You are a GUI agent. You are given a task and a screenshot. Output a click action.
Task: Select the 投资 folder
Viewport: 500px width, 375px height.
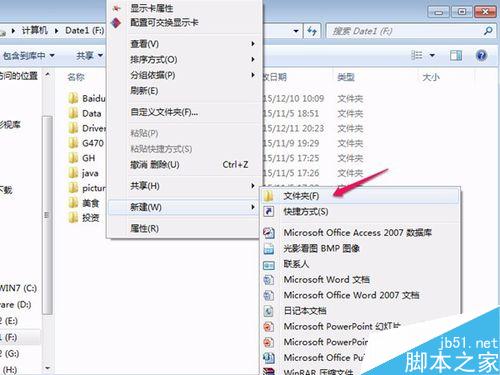point(90,218)
